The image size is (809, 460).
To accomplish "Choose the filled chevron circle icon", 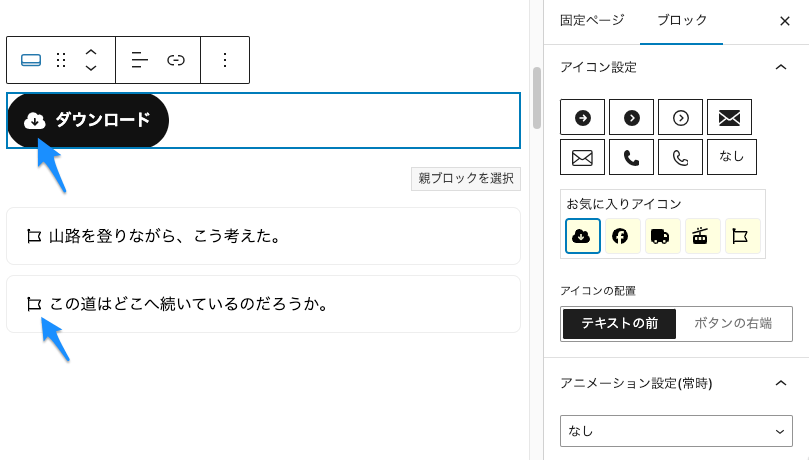I will pyautogui.click(x=632, y=118).
